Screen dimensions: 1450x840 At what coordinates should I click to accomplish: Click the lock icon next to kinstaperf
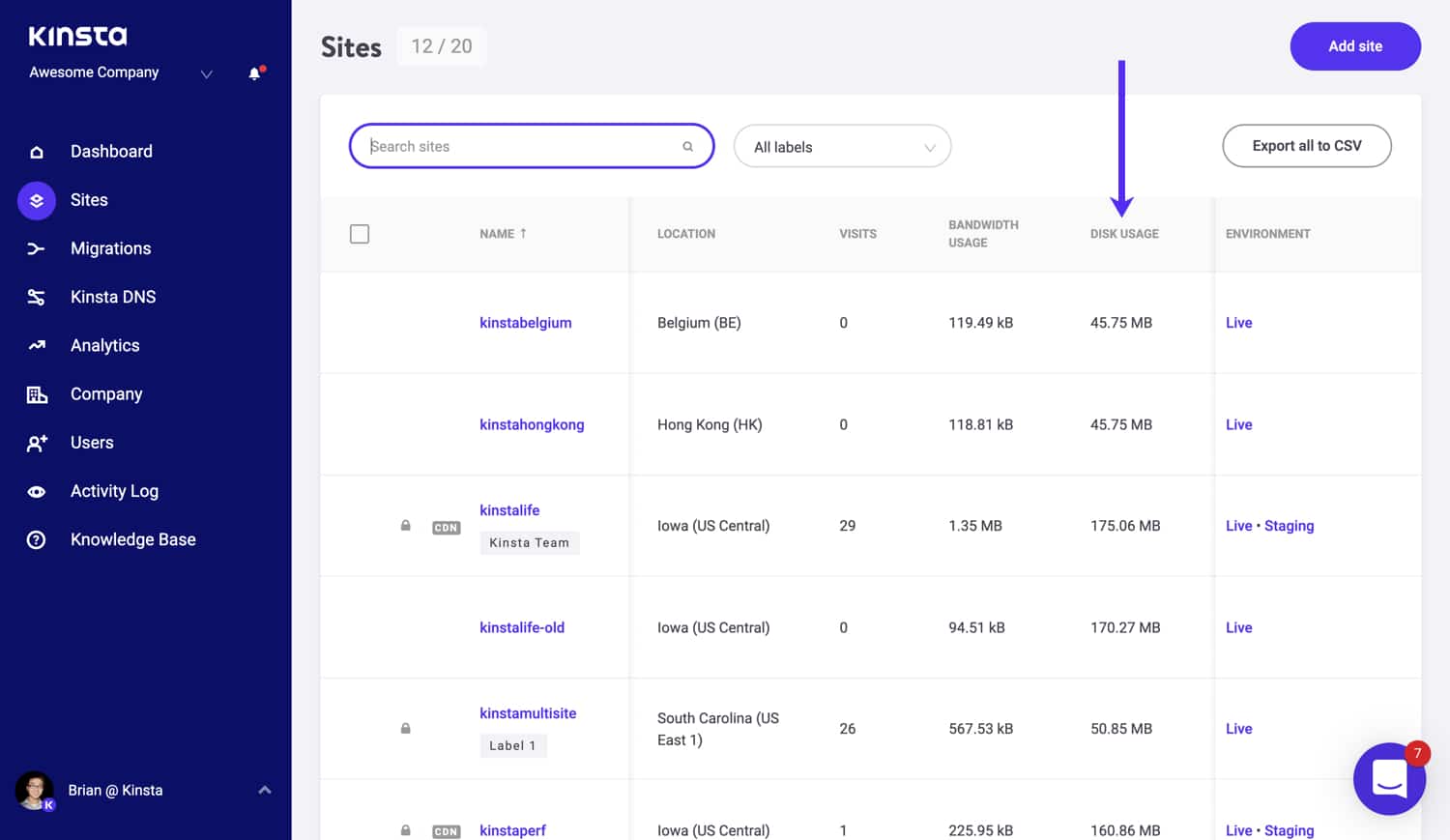tap(405, 831)
